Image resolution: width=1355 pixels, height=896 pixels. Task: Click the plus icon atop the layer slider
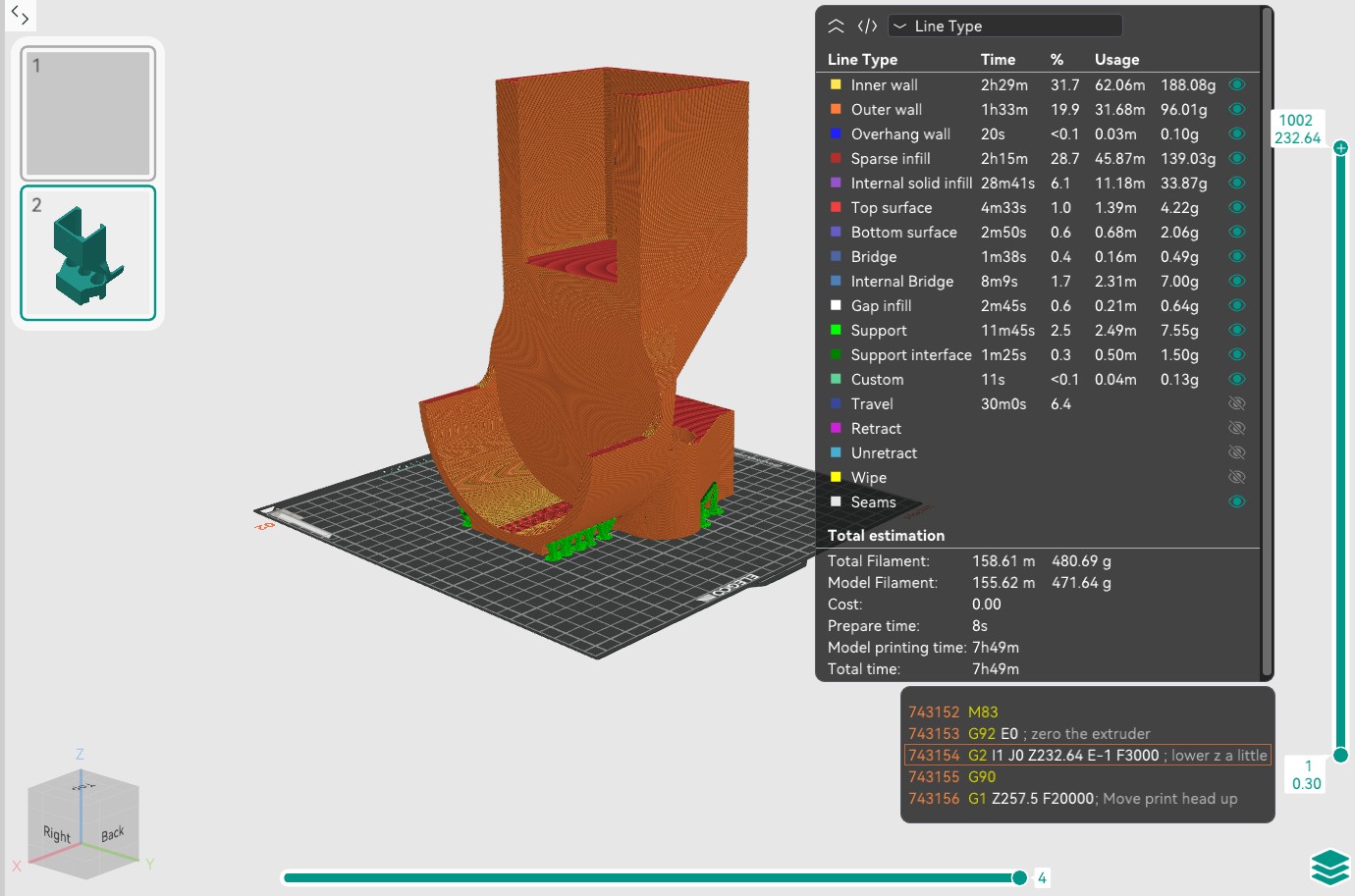click(x=1341, y=148)
